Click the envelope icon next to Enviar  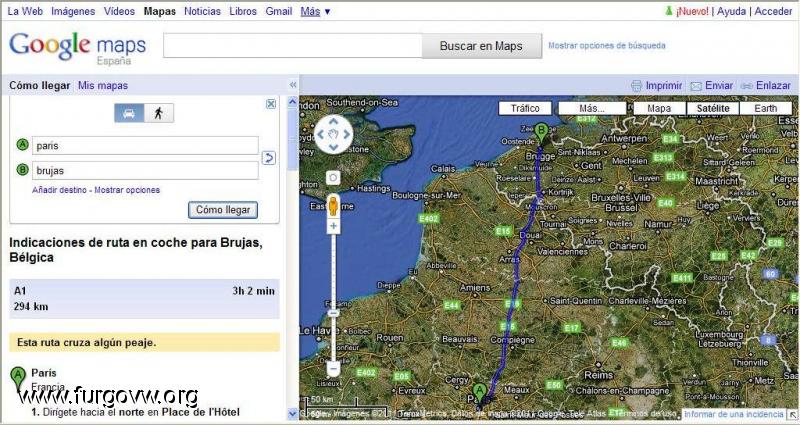(696, 86)
